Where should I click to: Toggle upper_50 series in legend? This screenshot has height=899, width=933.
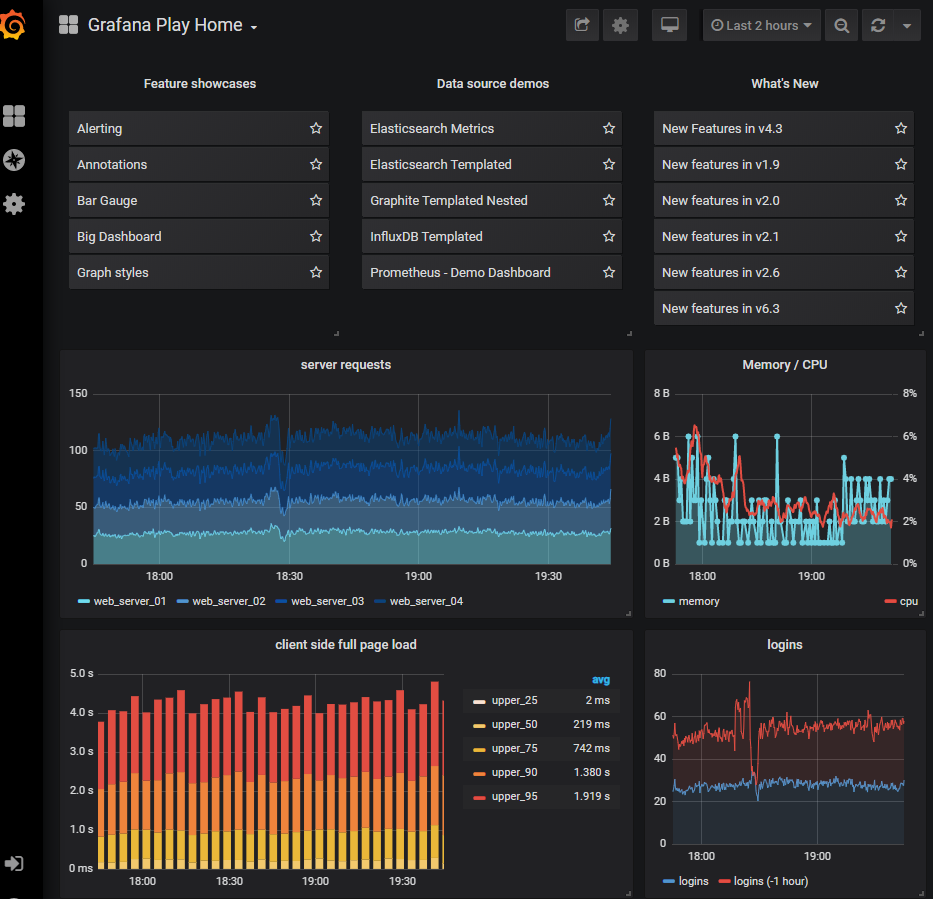click(x=514, y=724)
